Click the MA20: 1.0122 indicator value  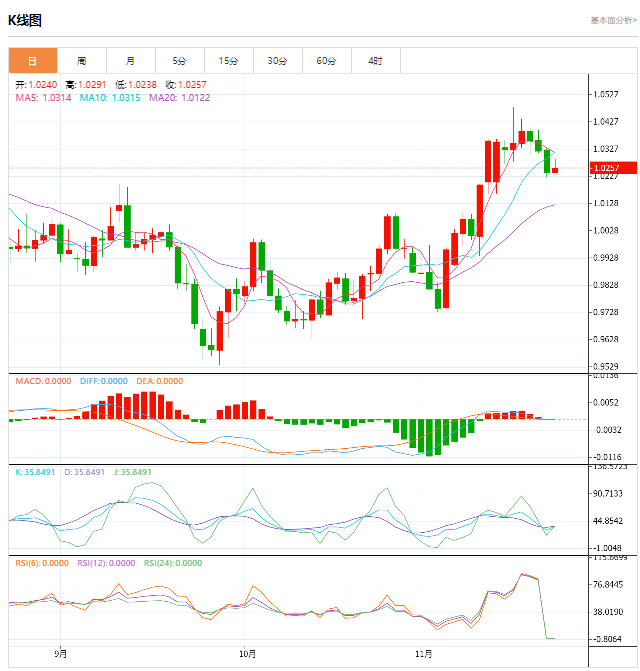point(180,98)
